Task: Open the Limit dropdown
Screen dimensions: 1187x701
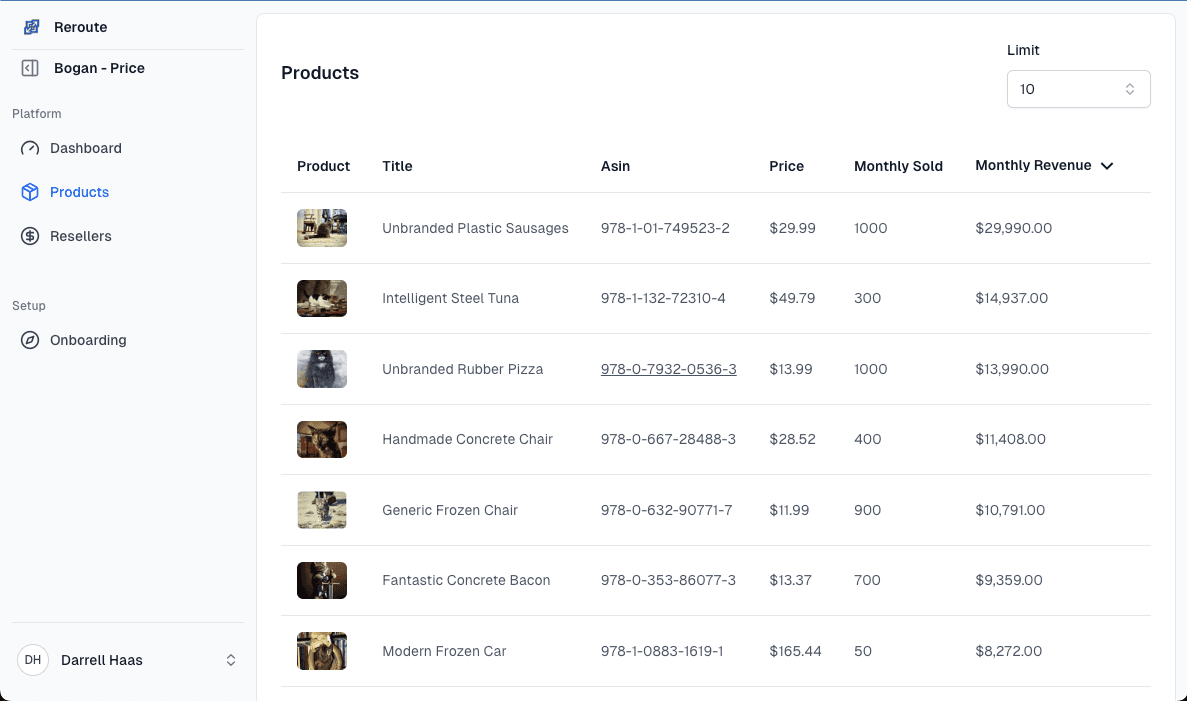Action: pos(1078,89)
